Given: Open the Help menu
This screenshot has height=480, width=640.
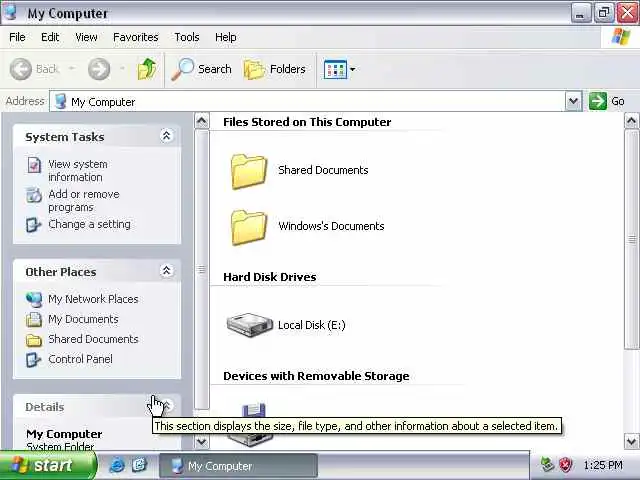Looking at the screenshot, I should point(226,37).
